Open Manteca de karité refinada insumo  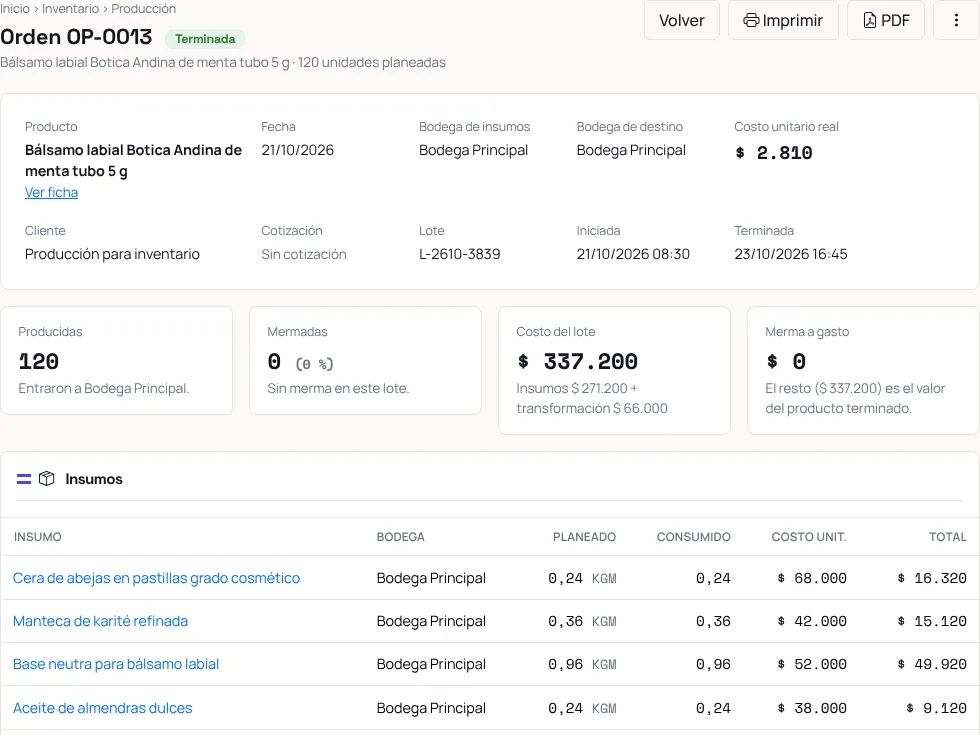(101, 621)
